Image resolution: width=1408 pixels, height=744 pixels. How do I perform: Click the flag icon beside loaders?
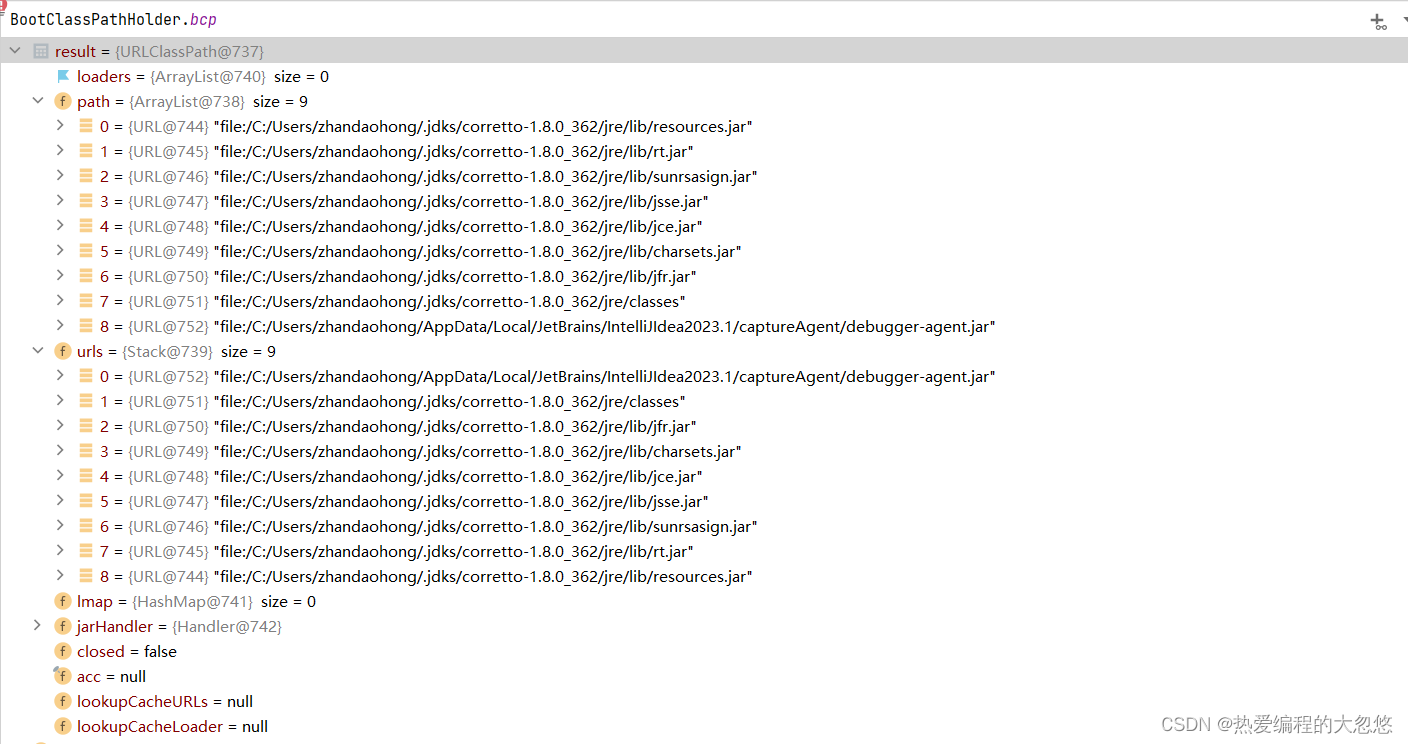pos(63,76)
